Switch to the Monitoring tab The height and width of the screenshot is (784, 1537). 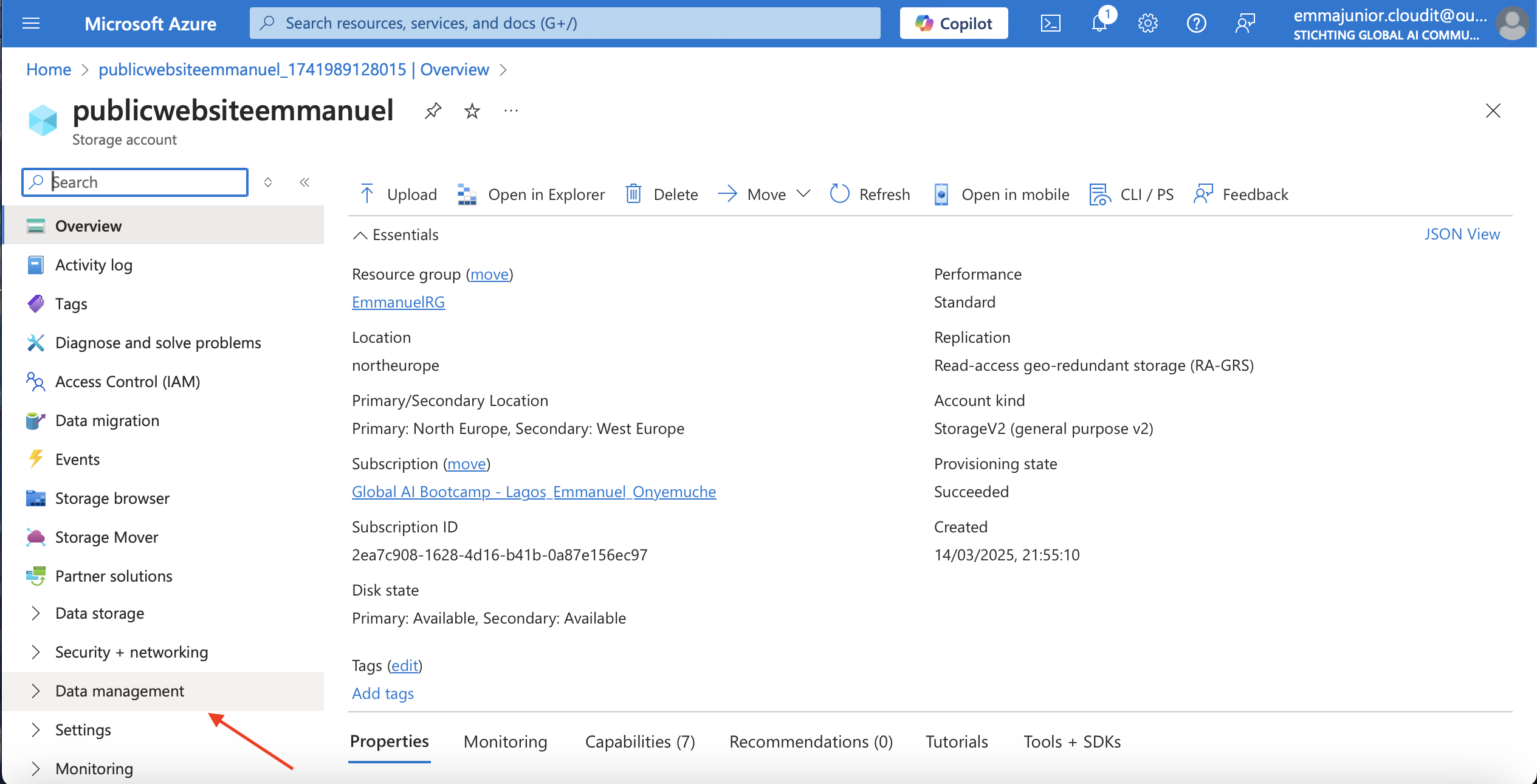coord(505,742)
